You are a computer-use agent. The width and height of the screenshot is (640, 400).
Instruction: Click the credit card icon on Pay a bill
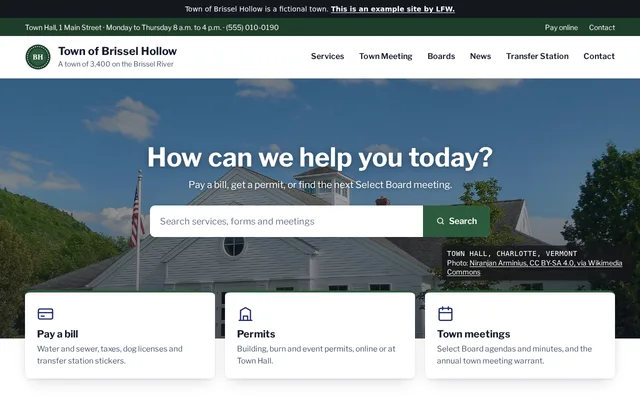pos(45,314)
